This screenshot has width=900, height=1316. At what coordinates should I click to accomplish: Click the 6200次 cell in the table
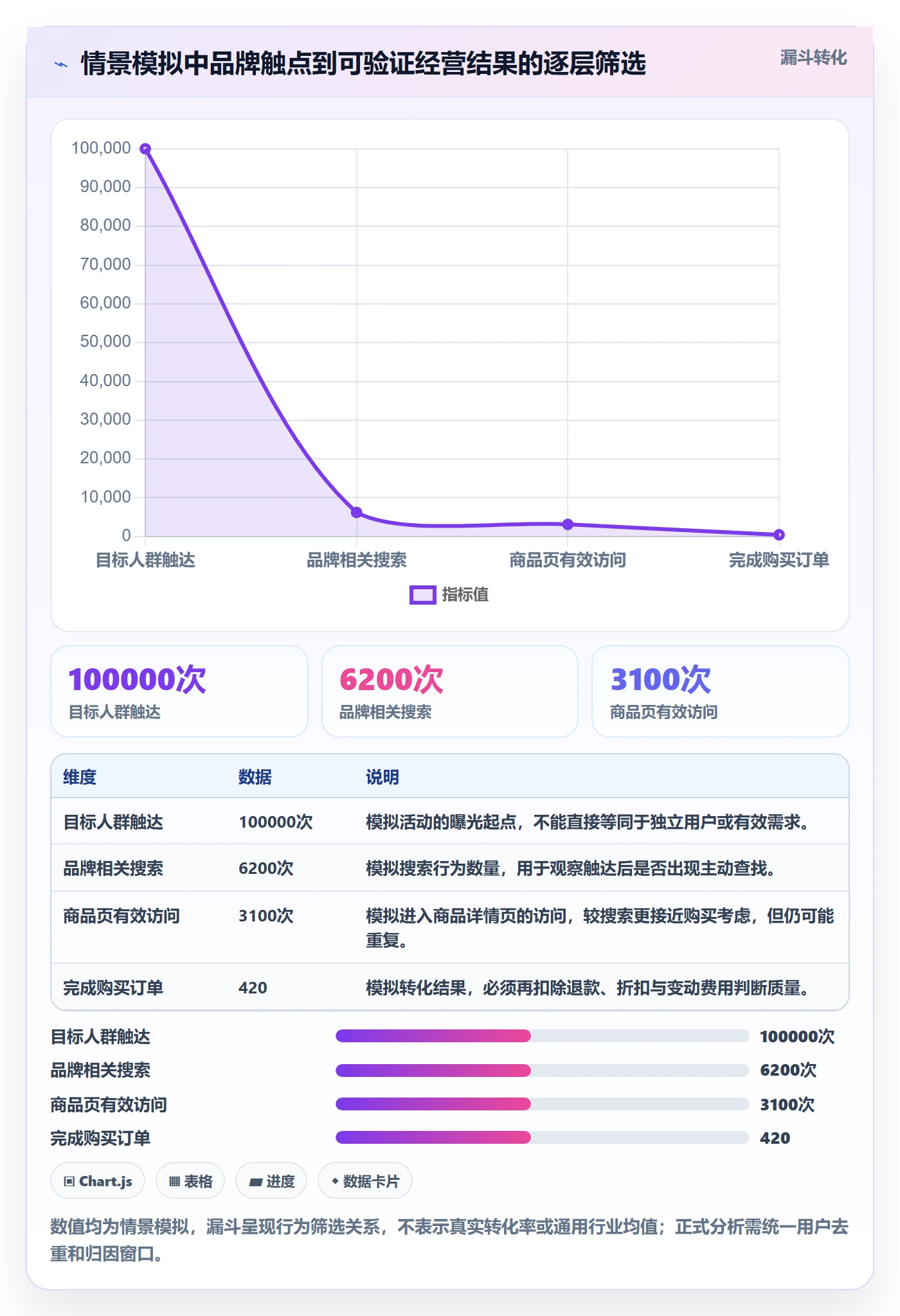click(x=266, y=868)
